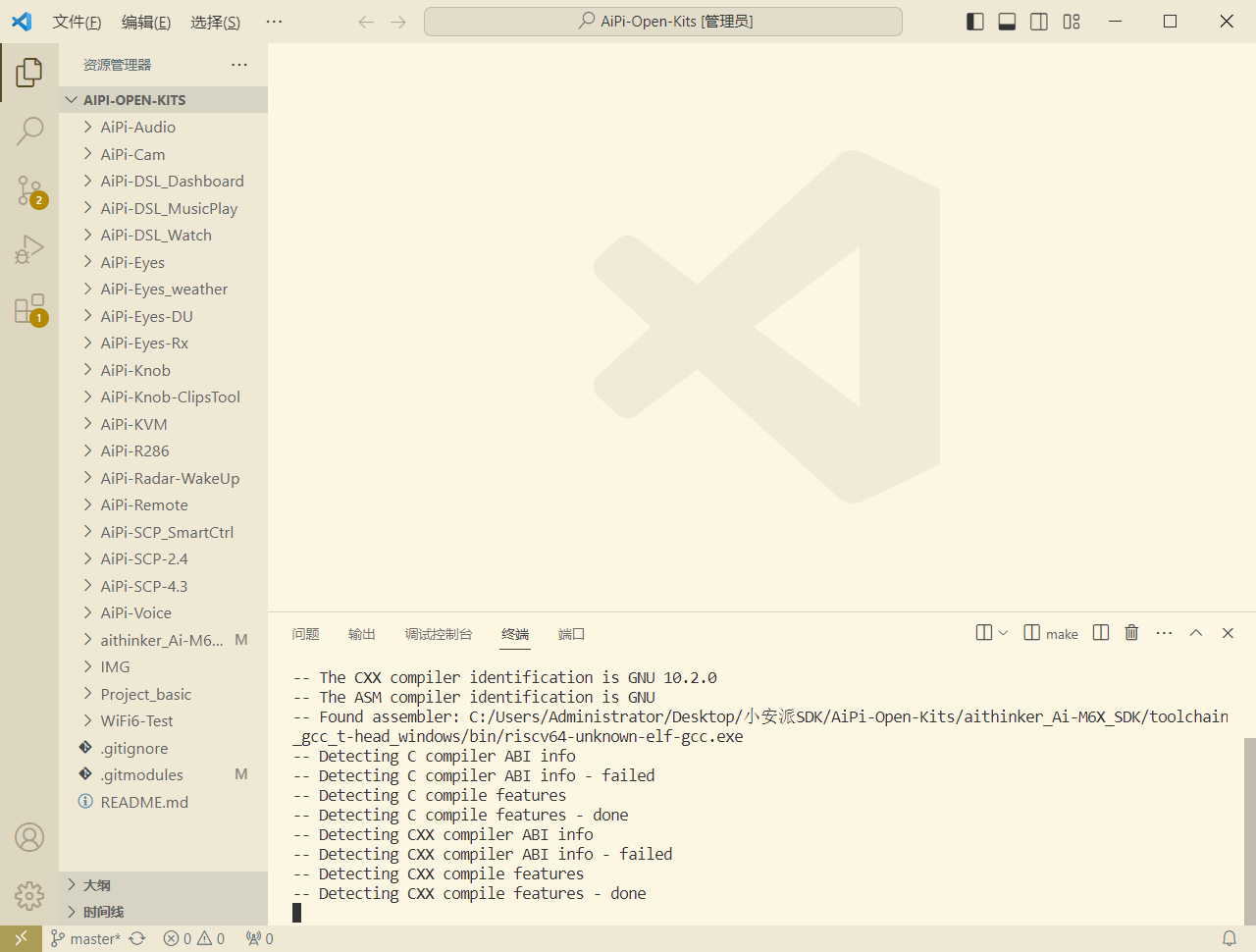
Task: Expand the AiPi-Audio folder
Action: (x=163, y=127)
